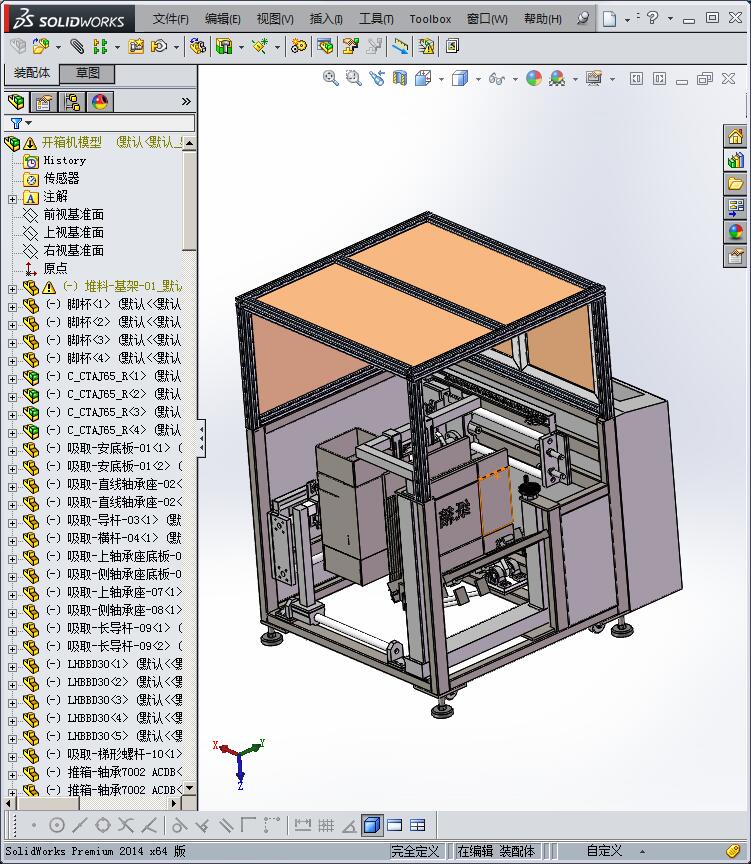Screen dimensions: 751x864
Task: Open the Toolbox menu
Action: [430, 19]
